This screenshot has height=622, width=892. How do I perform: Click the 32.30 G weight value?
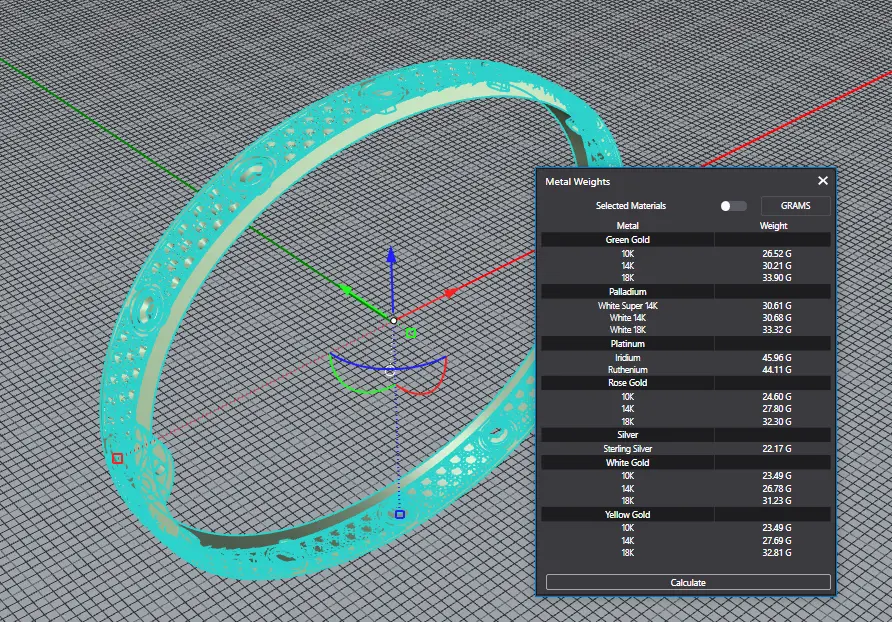point(777,421)
